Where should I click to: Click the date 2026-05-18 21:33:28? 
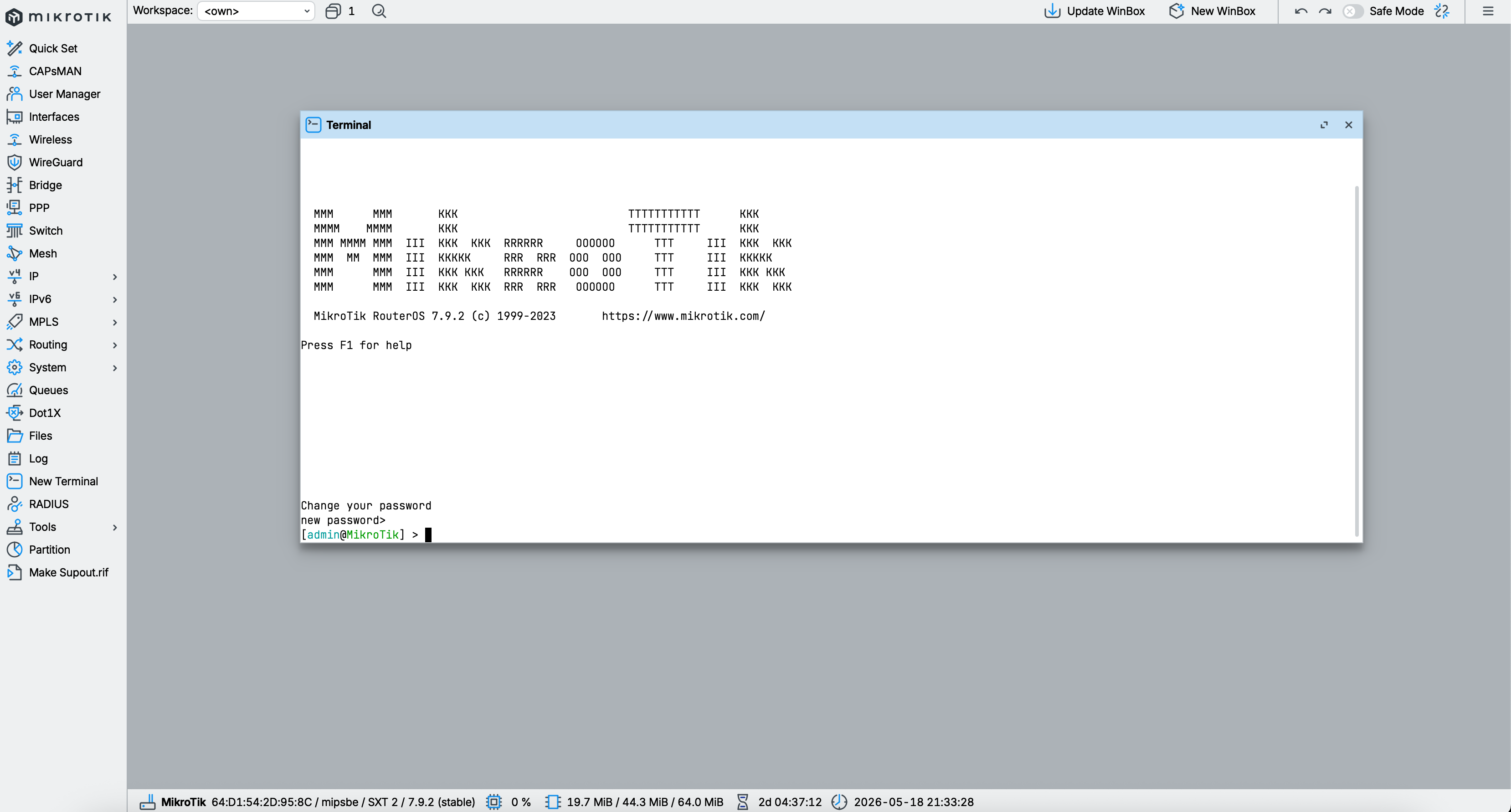point(913,802)
